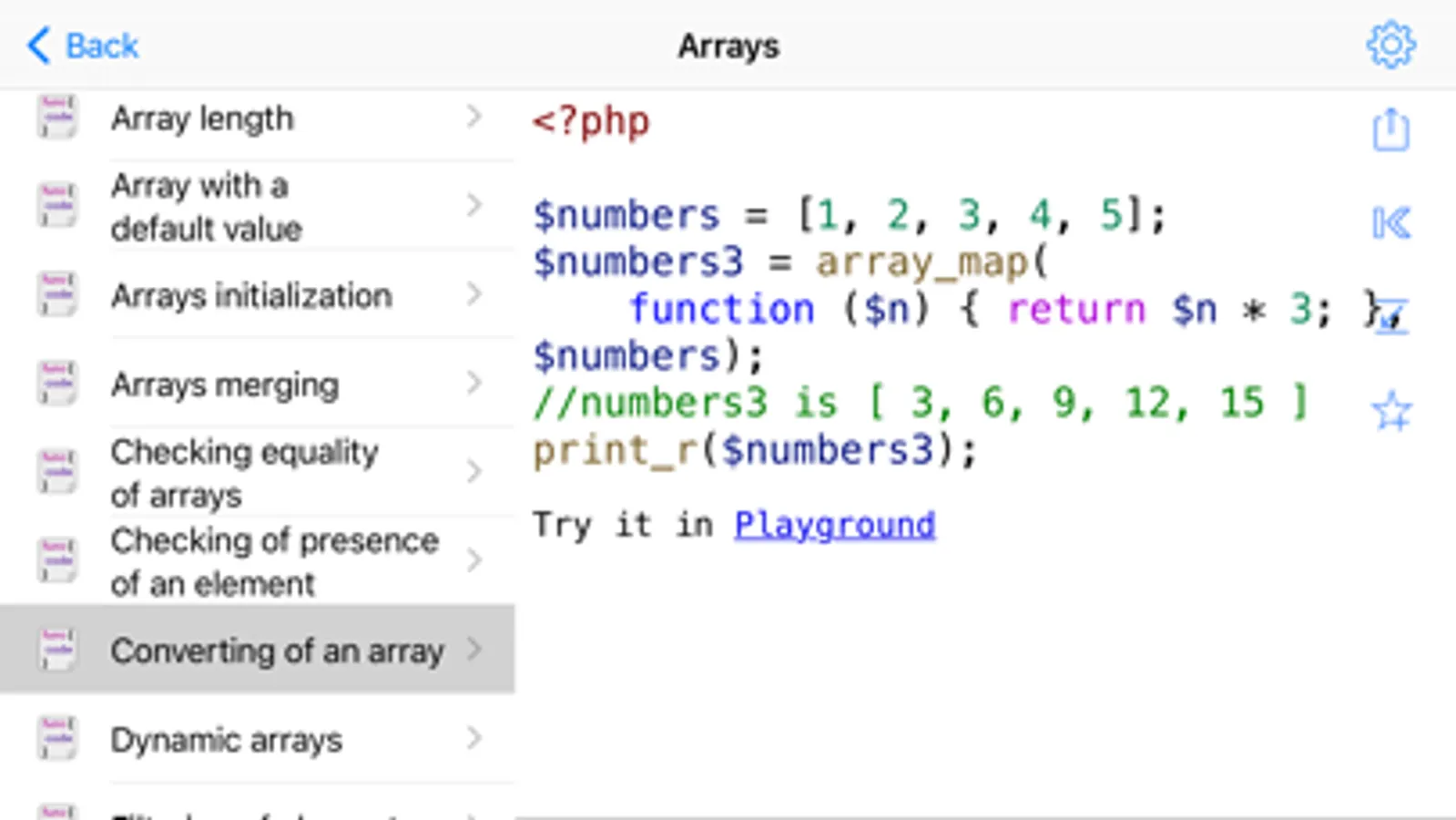Expand chevron for Arrays initialization

tap(473, 294)
